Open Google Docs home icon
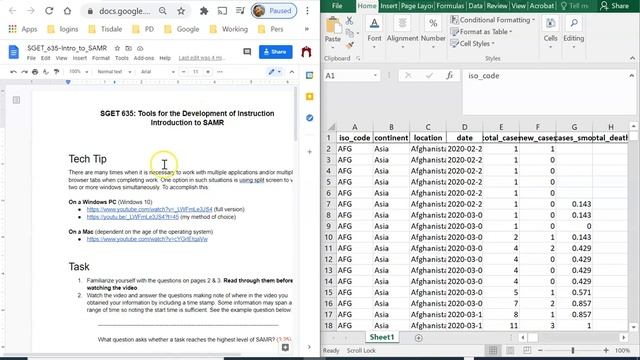Image resolution: width=640 pixels, height=360 pixels. 13,52
